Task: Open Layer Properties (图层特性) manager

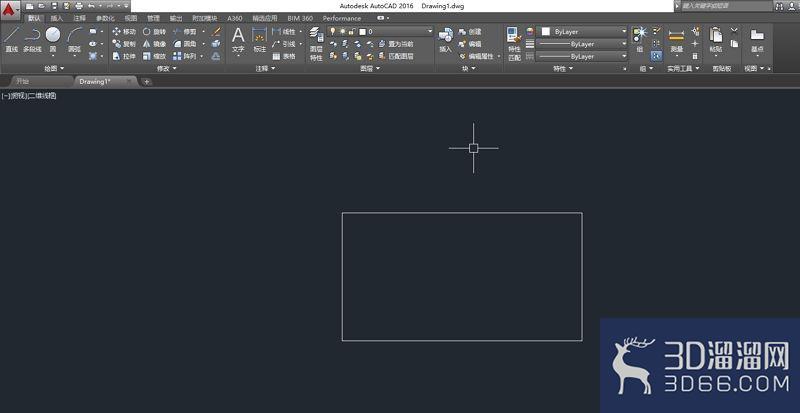Action: point(316,44)
